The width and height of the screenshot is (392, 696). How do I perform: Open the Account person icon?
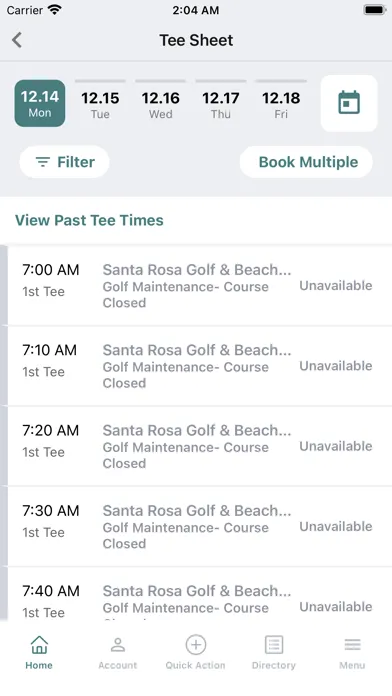(118, 645)
